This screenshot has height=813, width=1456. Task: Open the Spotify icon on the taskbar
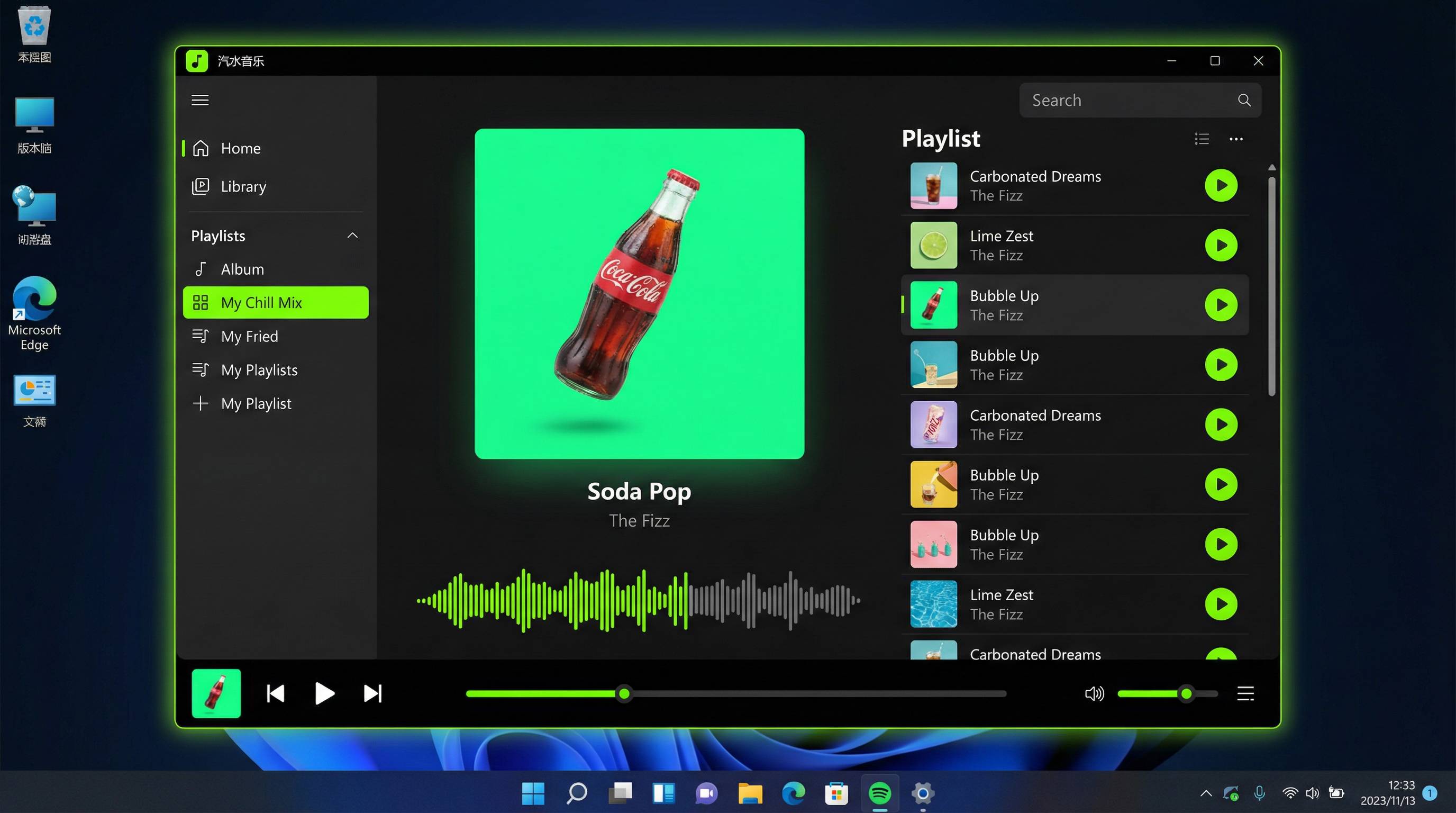coord(879,793)
